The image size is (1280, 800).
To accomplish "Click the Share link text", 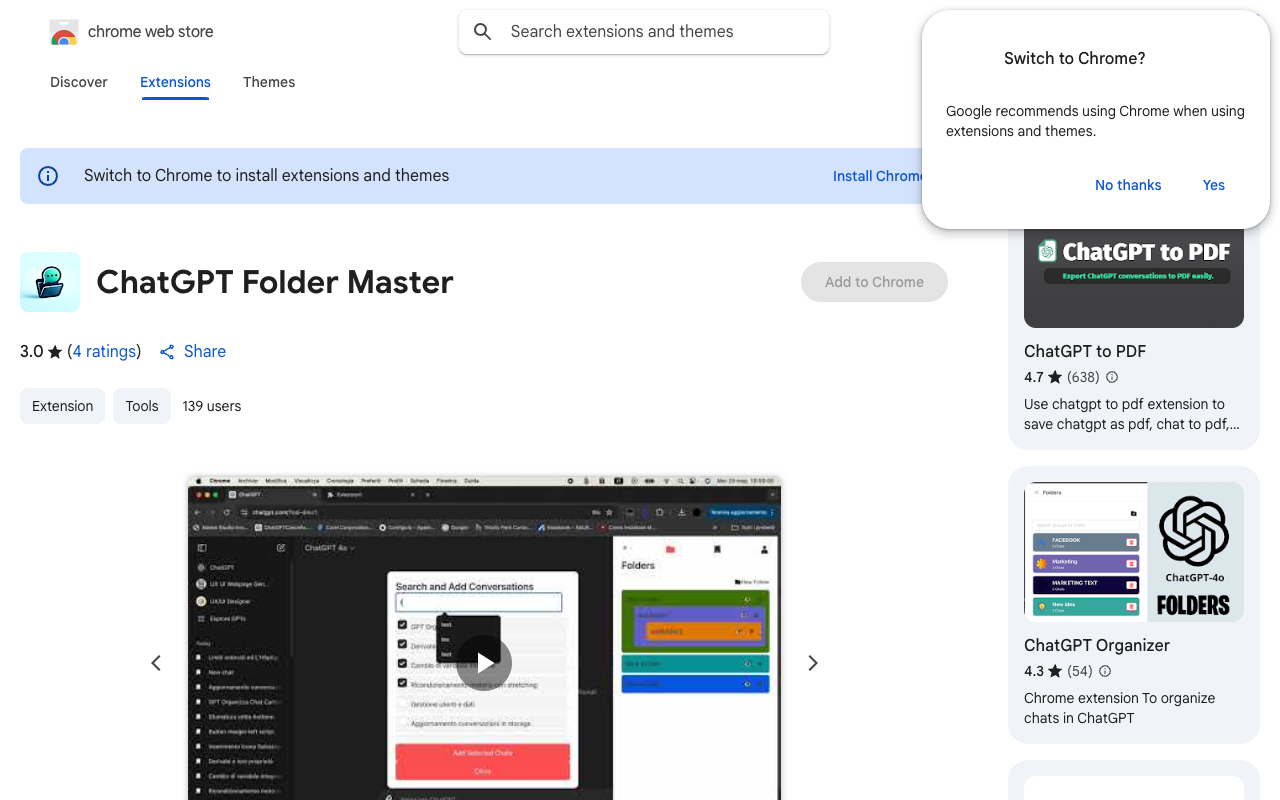I will pos(205,351).
